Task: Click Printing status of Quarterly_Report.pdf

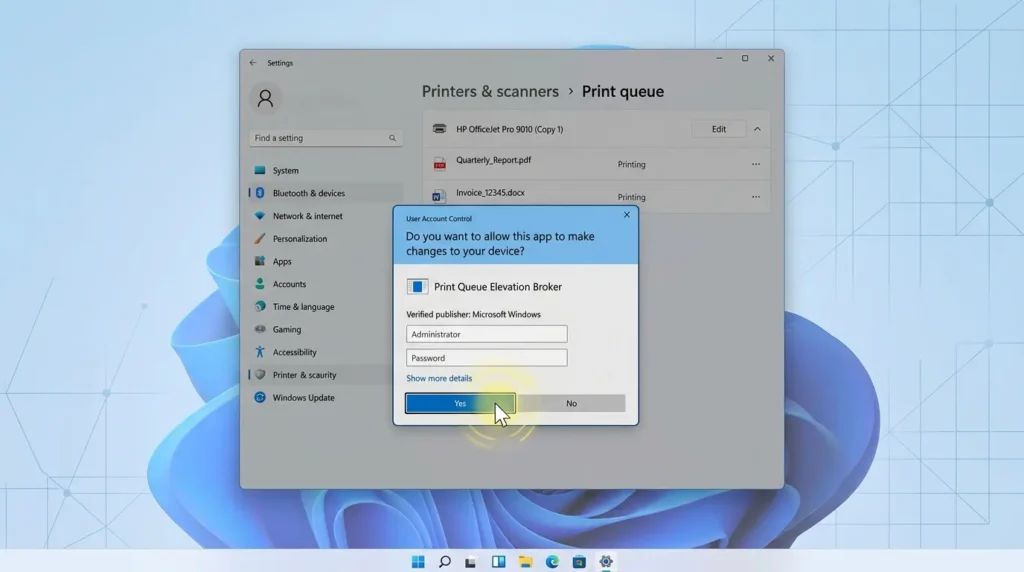Action: coord(632,165)
